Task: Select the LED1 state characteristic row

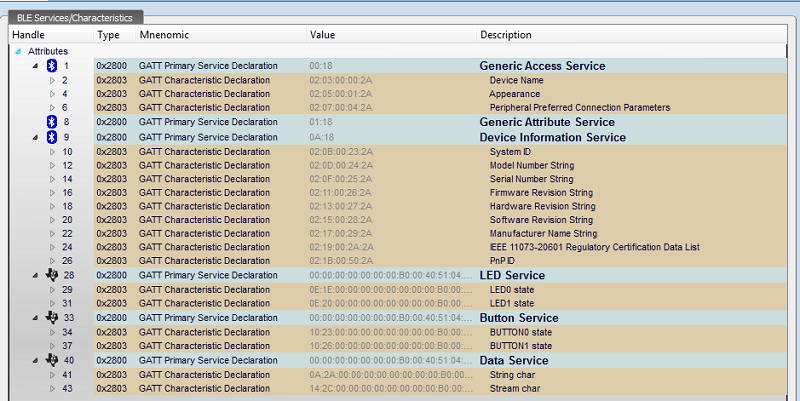Action: (514, 303)
